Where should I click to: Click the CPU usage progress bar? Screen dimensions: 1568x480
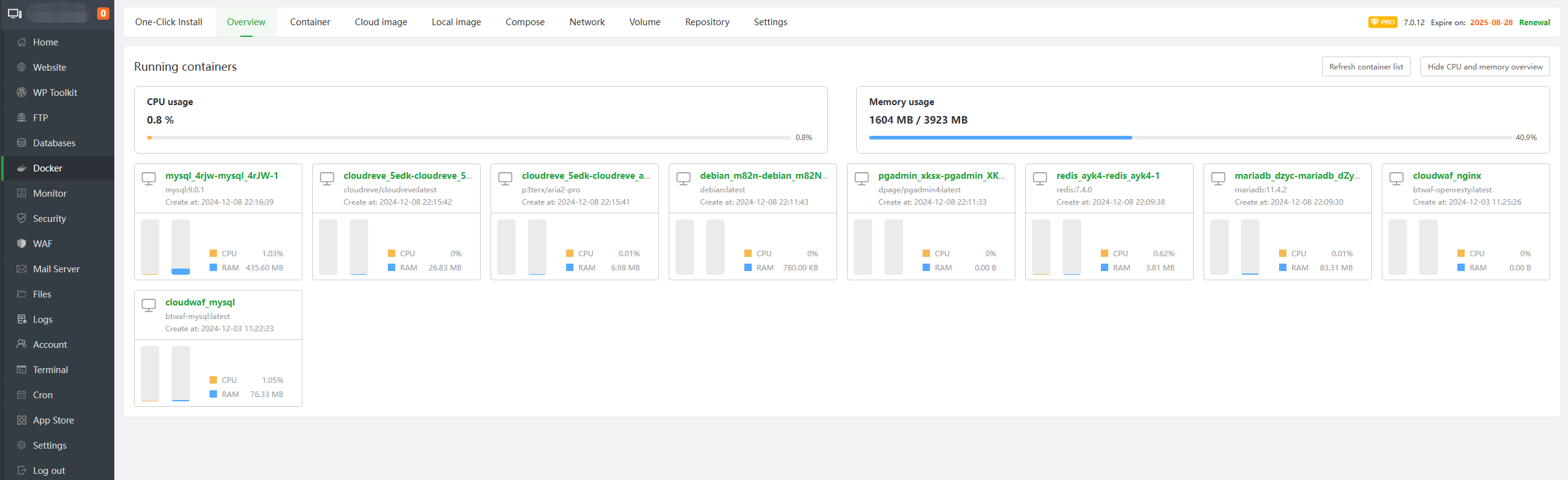(468, 138)
